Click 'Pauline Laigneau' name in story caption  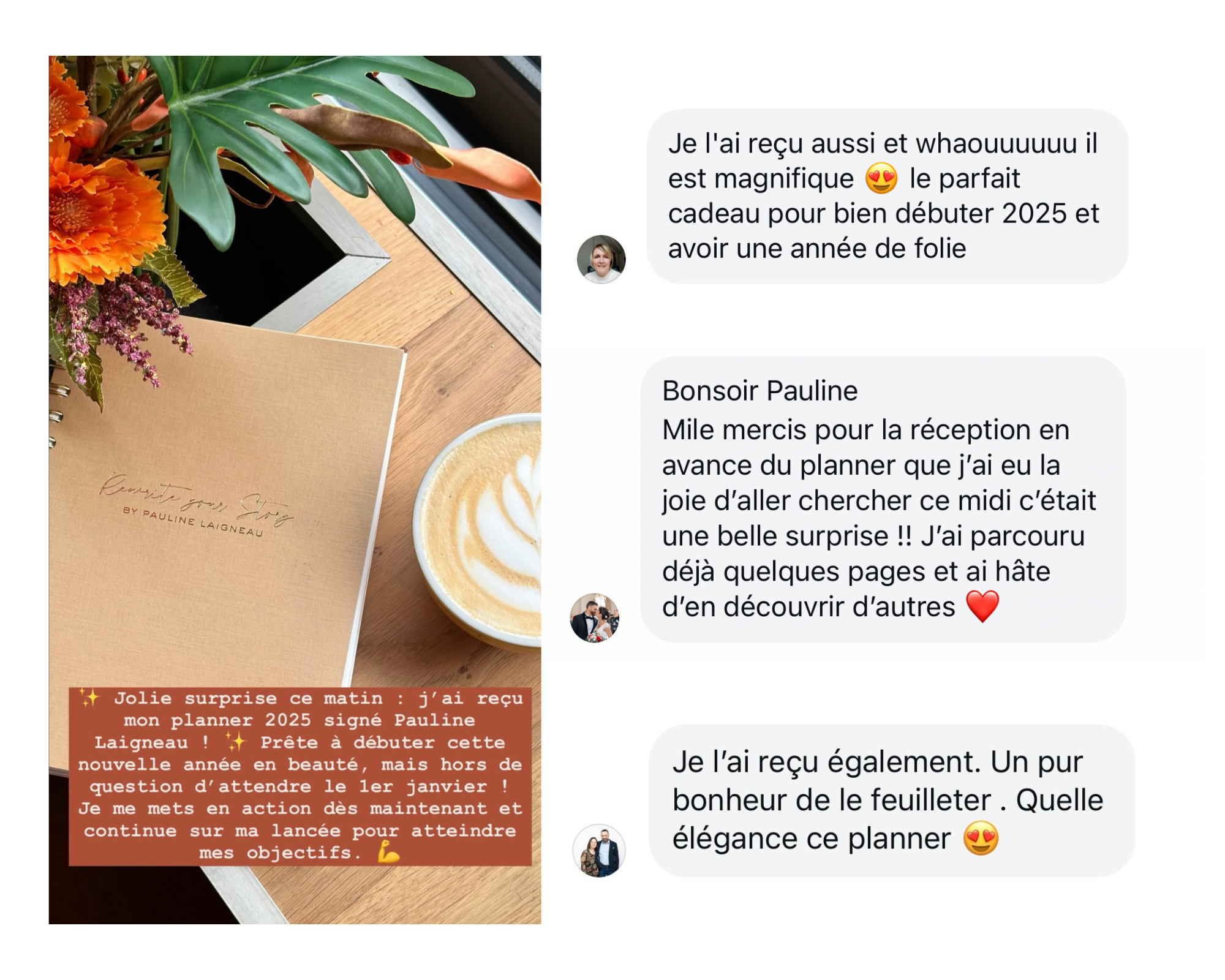click(x=285, y=731)
